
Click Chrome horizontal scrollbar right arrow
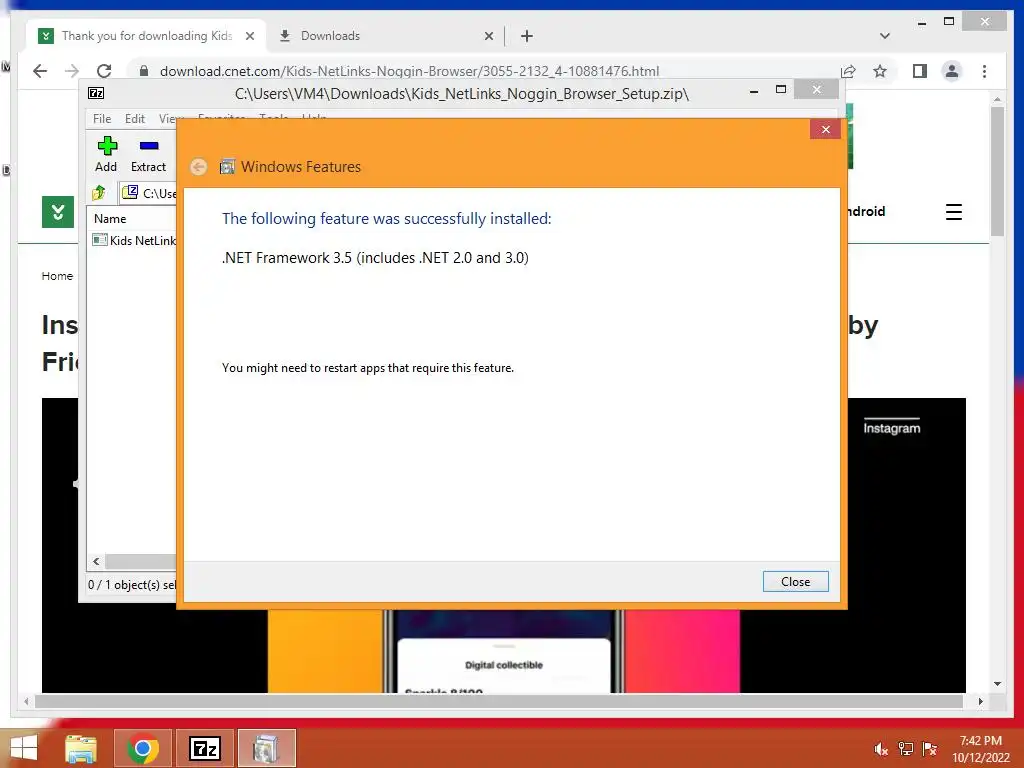(x=980, y=701)
